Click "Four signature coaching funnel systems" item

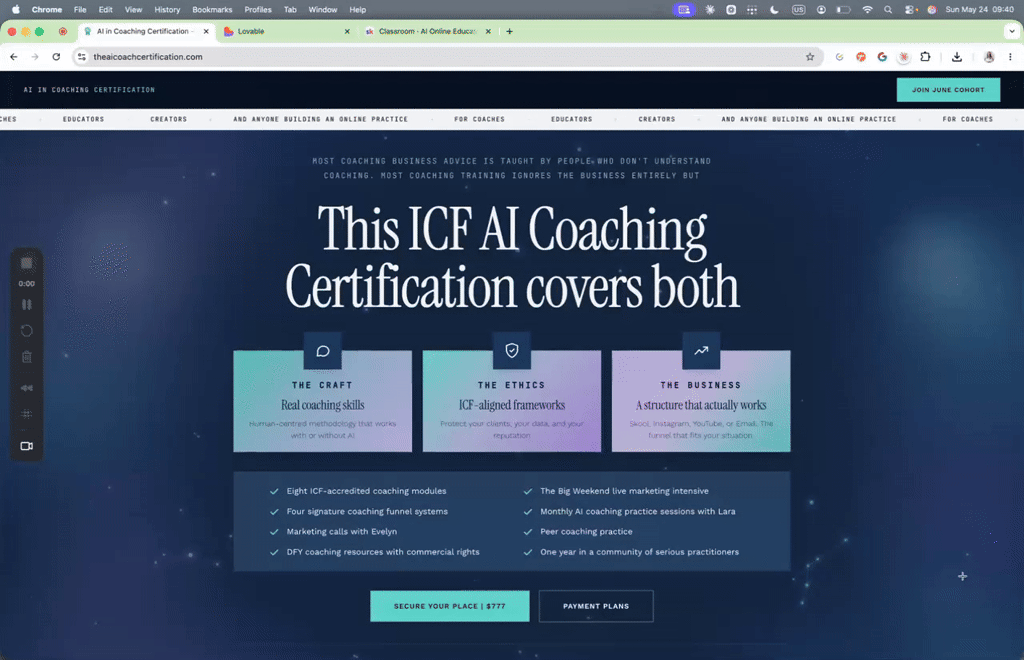point(367,511)
